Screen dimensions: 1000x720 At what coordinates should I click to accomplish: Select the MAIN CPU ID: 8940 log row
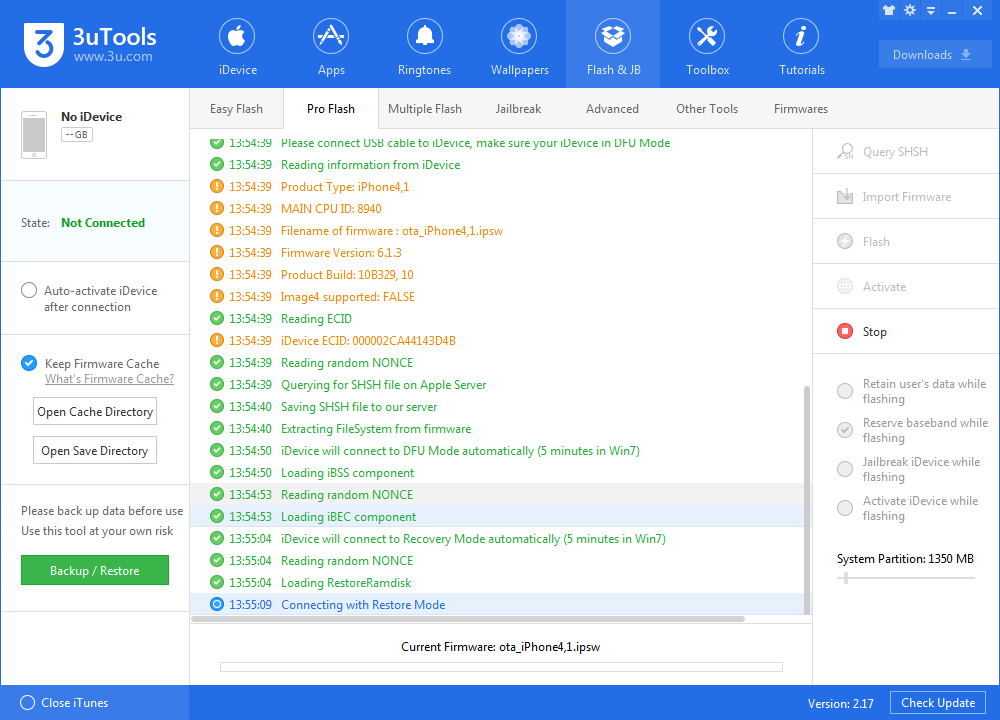497,209
